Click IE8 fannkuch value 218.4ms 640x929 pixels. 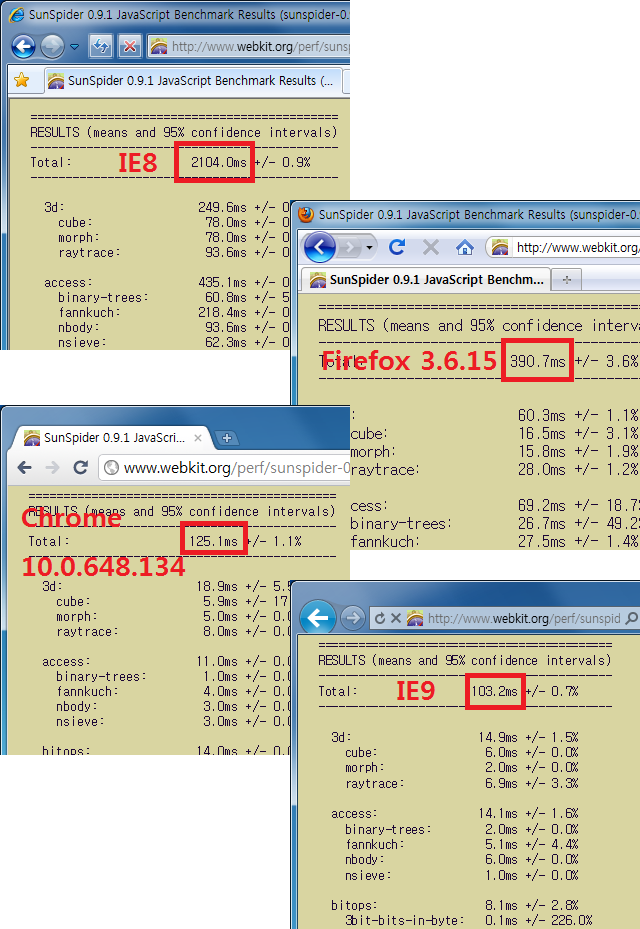(x=222, y=312)
